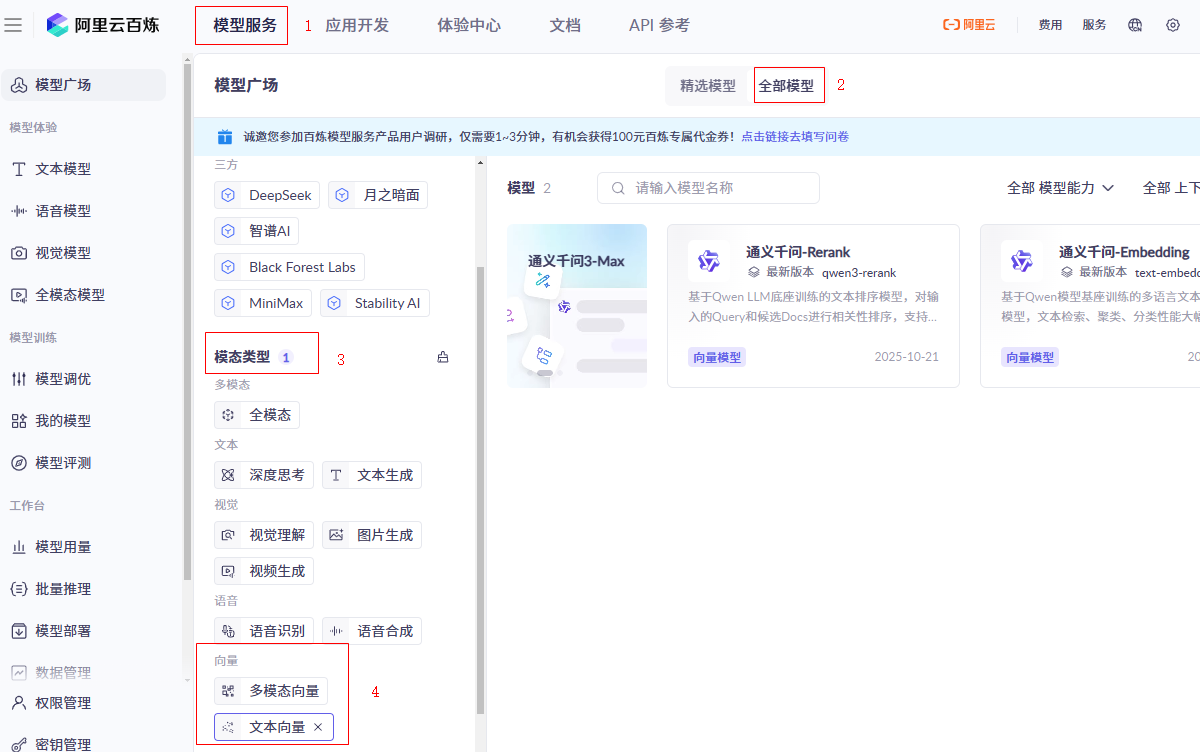Image resolution: width=1200 pixels, height=752 pixels.
Task: Click the filter panel vertical scrollbar
Action: pos(480,490)
